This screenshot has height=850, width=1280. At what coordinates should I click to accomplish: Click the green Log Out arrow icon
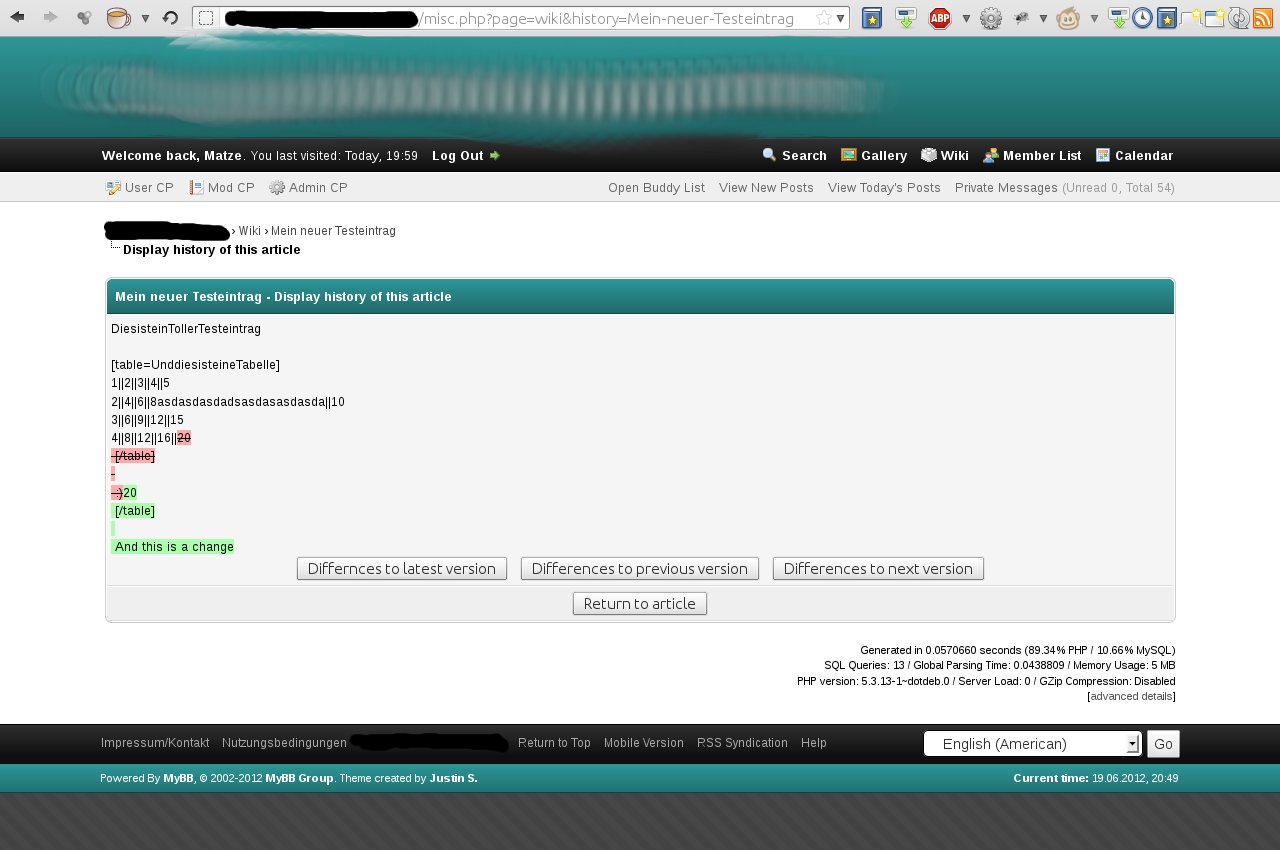(x=494, y=156)
